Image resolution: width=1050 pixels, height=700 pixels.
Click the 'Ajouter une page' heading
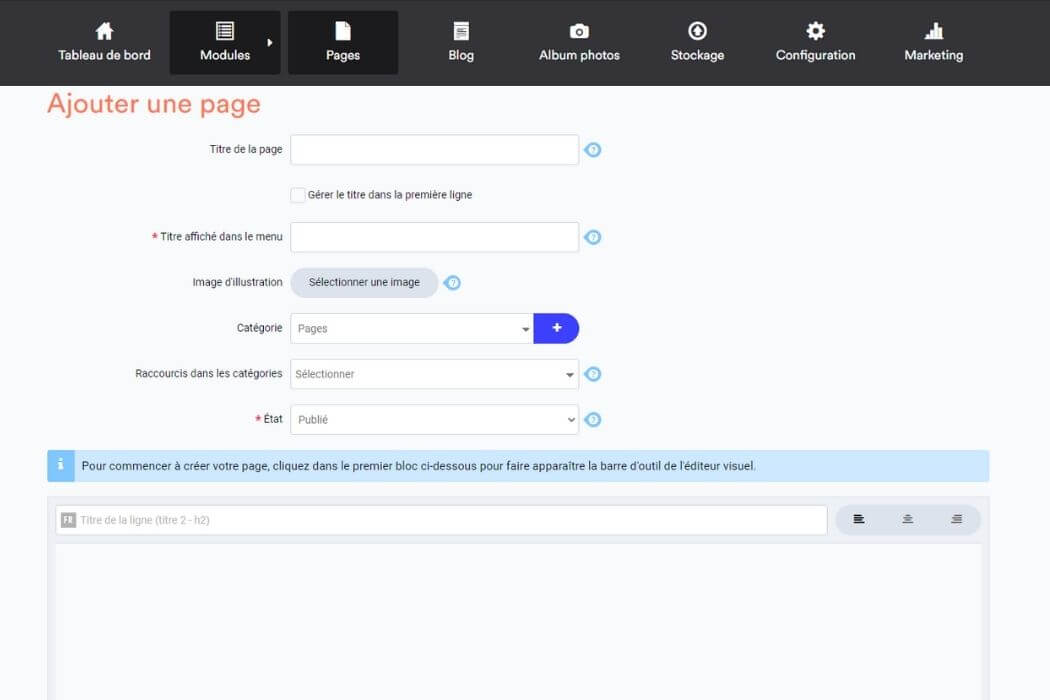(x=154, y=104)
